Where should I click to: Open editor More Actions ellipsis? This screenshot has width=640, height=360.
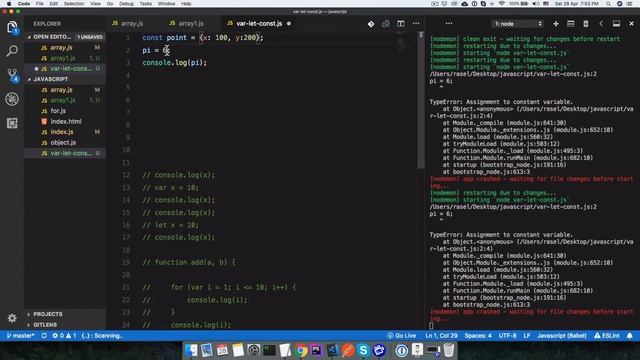click(x=416, y=24)
